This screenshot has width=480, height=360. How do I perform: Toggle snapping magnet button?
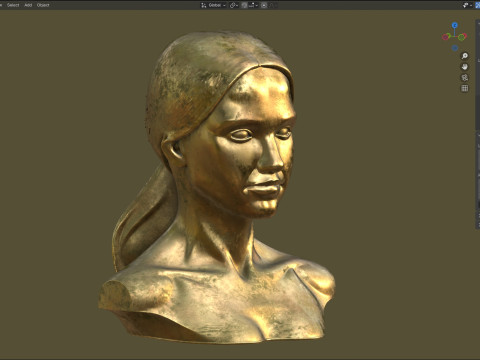click(244, 5)
